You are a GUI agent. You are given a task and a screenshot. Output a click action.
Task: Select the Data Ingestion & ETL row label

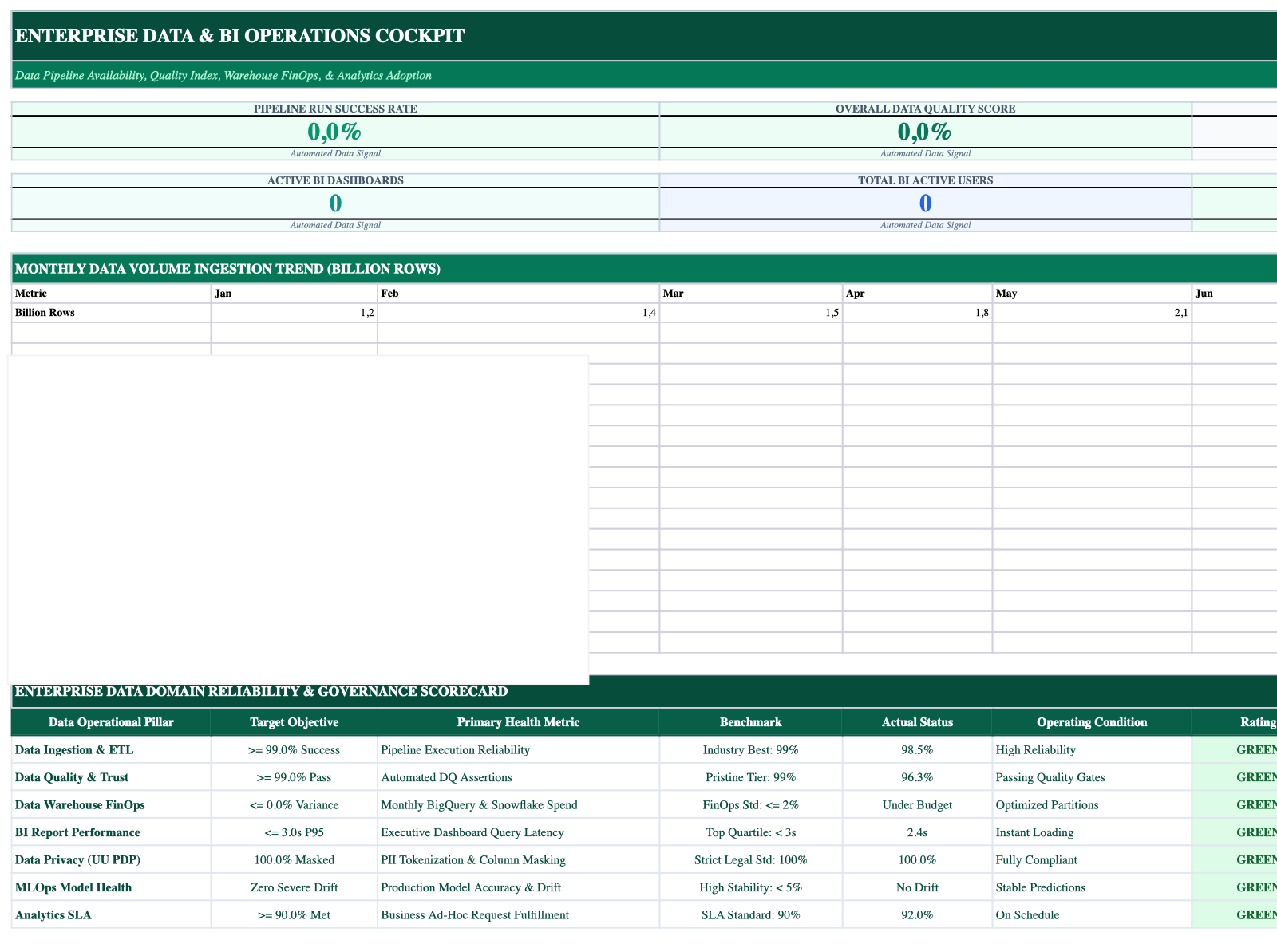click(111, 750)
